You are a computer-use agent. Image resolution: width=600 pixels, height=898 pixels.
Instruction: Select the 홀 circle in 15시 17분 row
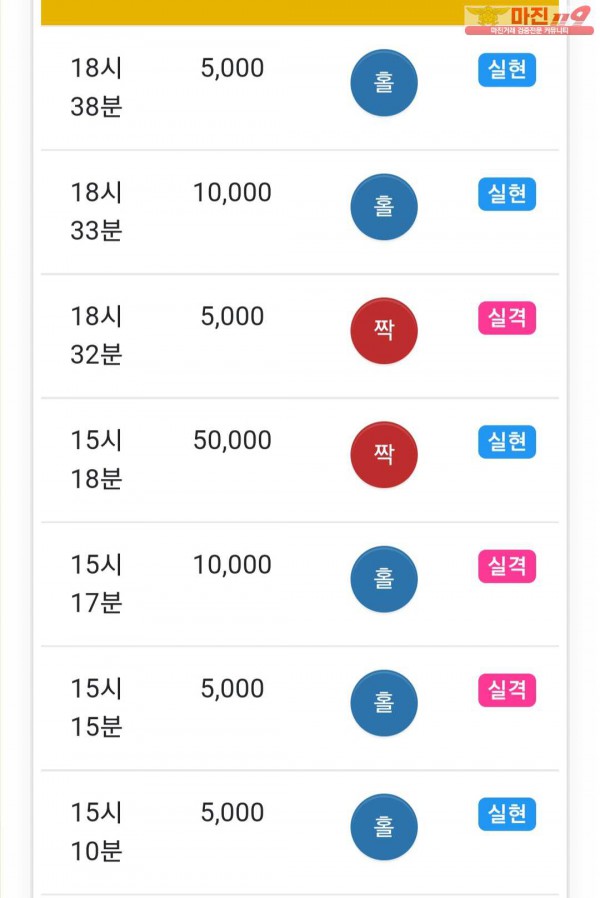click(384, 579)
